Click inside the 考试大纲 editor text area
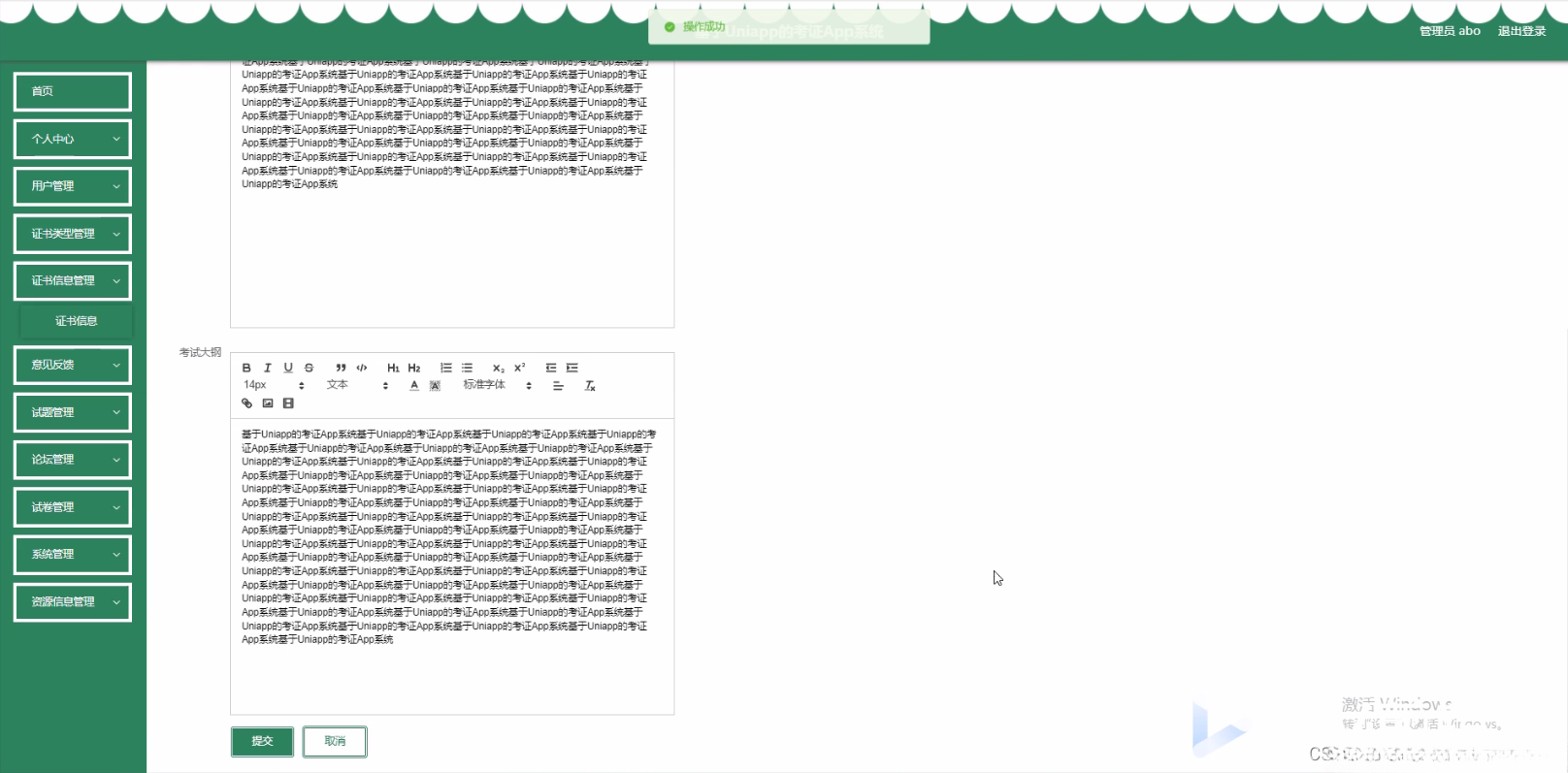Screen dimensions: 1568x773 (x=452, y=566)
